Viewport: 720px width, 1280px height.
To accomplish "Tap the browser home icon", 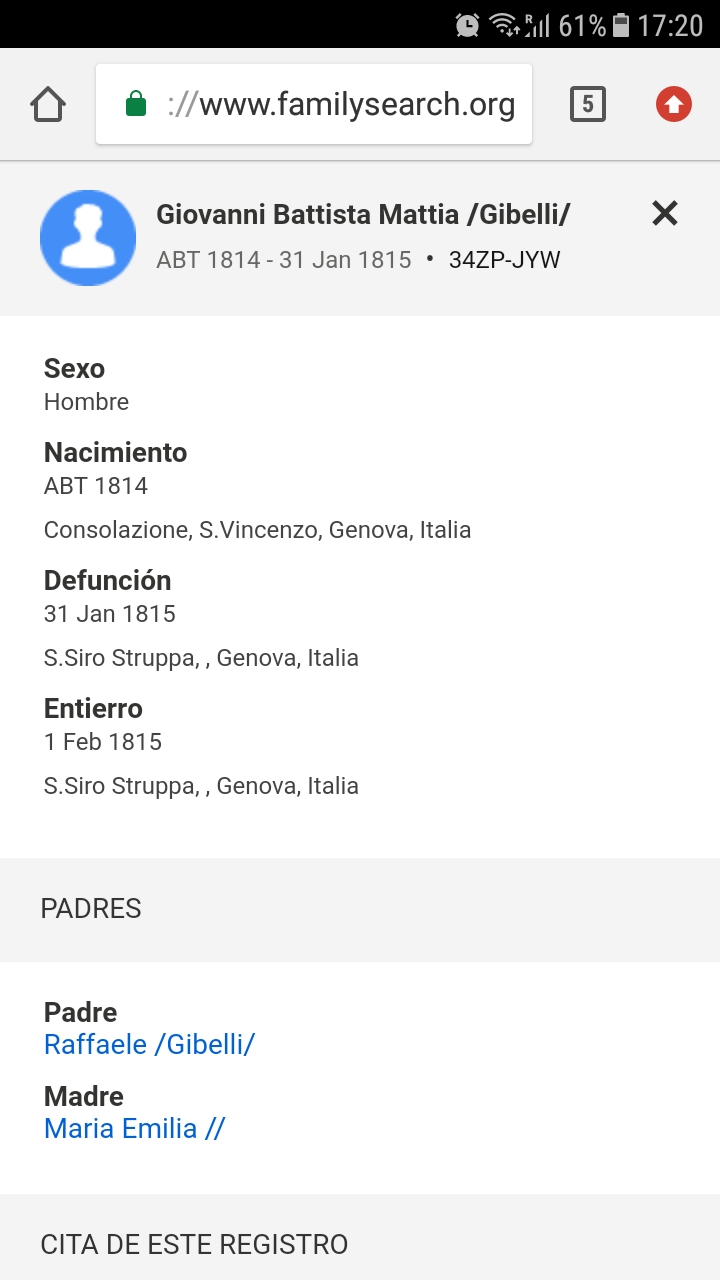I will coord(48,104).
